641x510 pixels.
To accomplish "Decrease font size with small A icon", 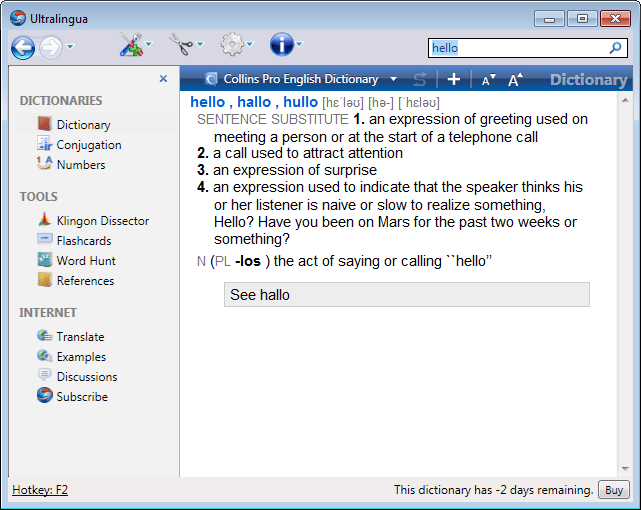I will [x=489, y=80].
